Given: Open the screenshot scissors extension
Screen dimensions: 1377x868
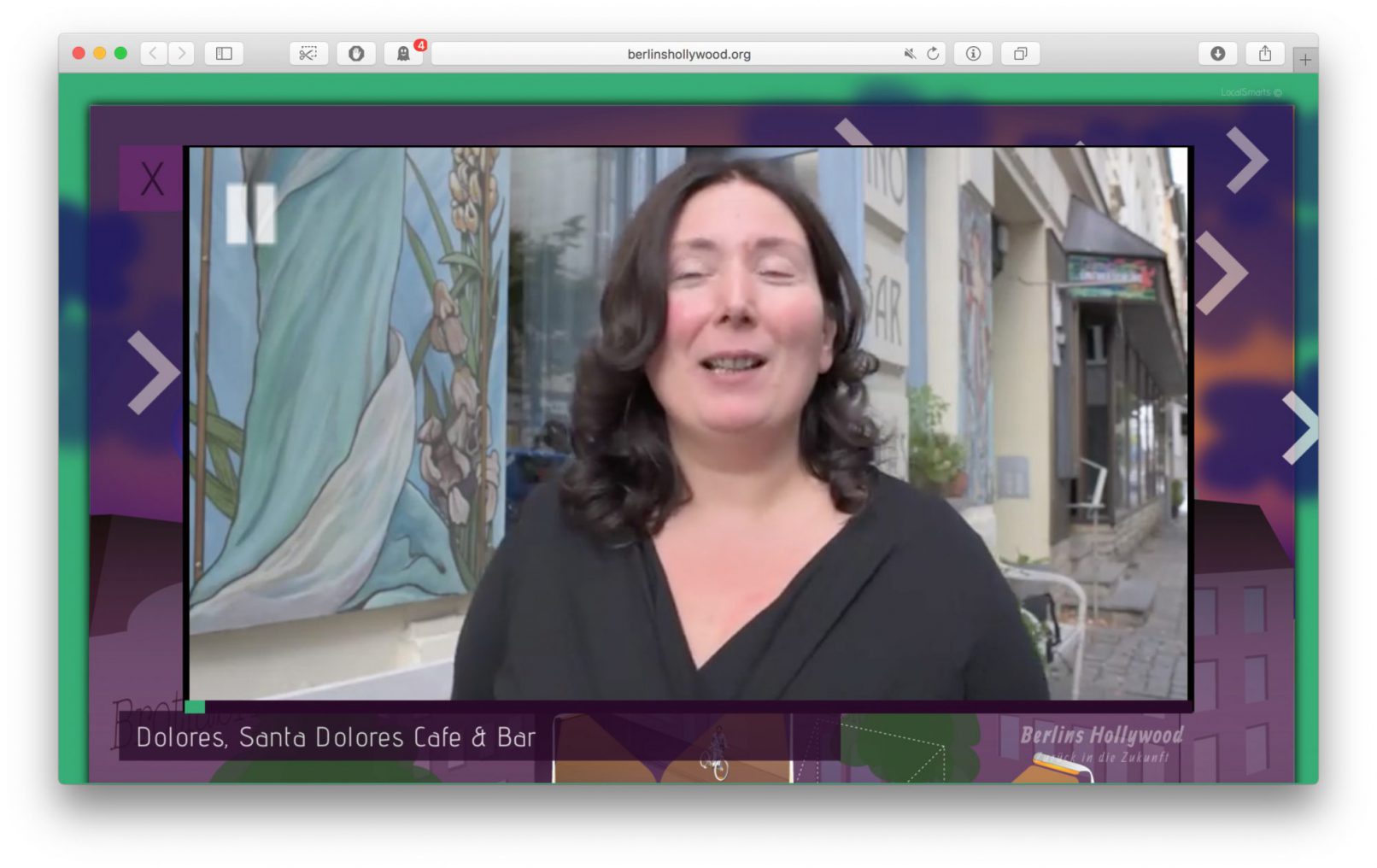Looking at the screenshot, I should [x=308, y=54].
